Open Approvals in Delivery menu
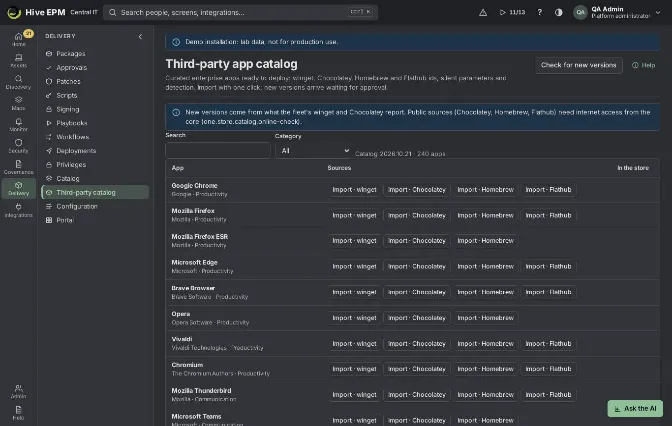 [95, 67]
